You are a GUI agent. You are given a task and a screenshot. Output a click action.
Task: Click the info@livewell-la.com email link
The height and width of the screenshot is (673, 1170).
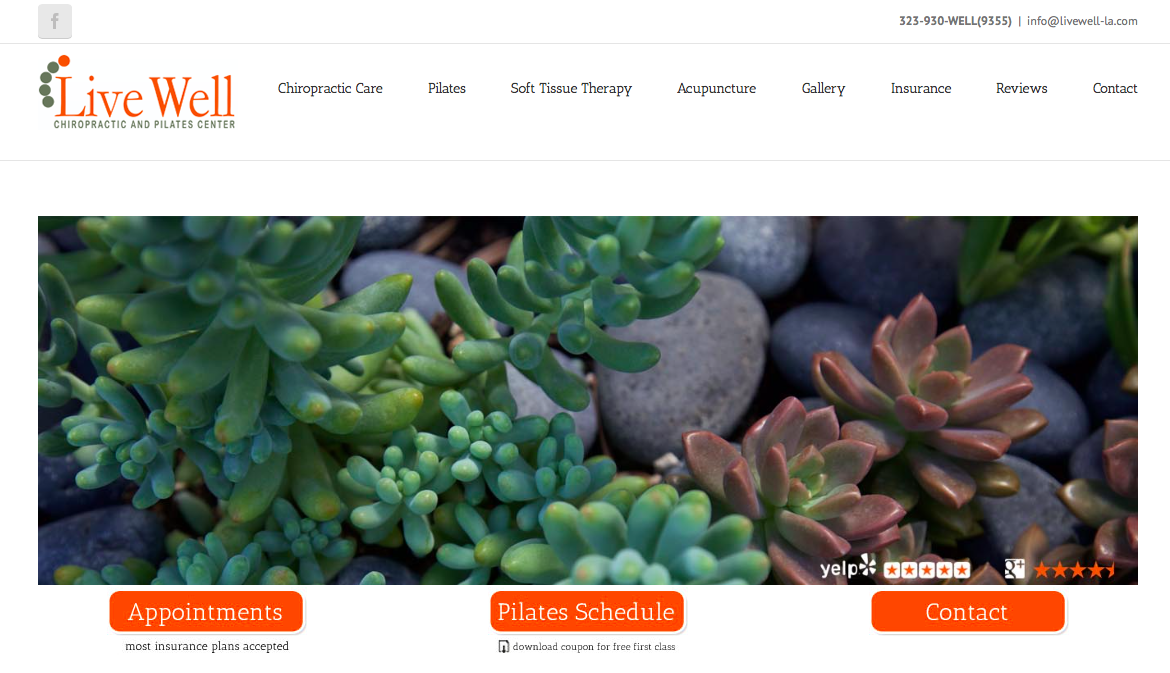coord(1082,21)
